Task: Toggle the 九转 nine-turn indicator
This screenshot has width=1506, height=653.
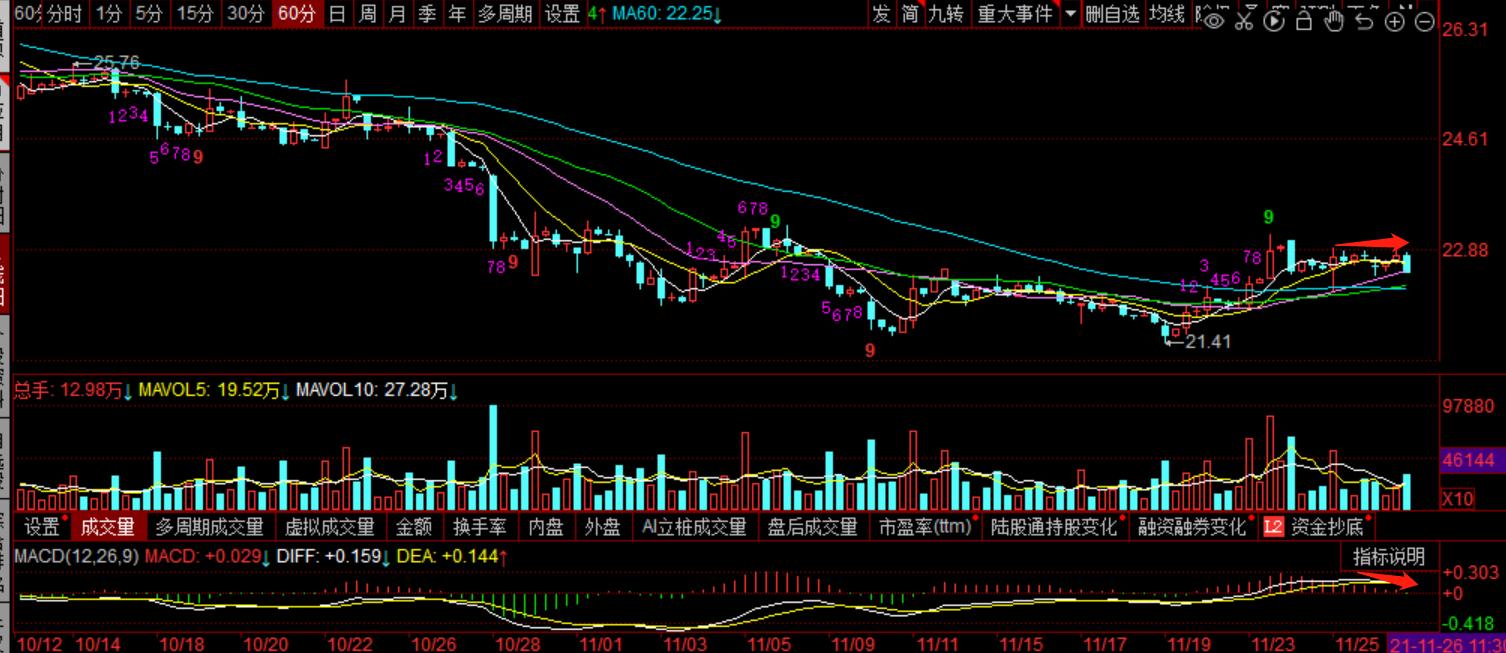Action: coord(946,14)
